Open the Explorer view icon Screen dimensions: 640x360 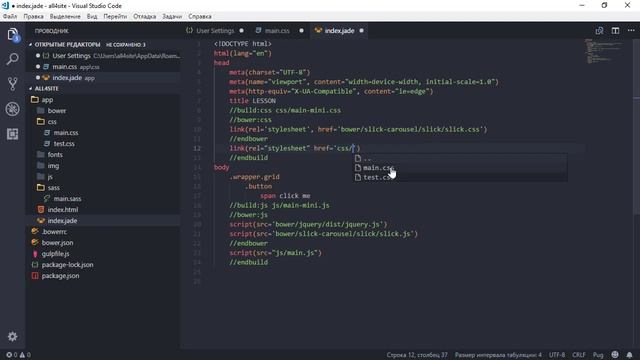coord(13,35)
